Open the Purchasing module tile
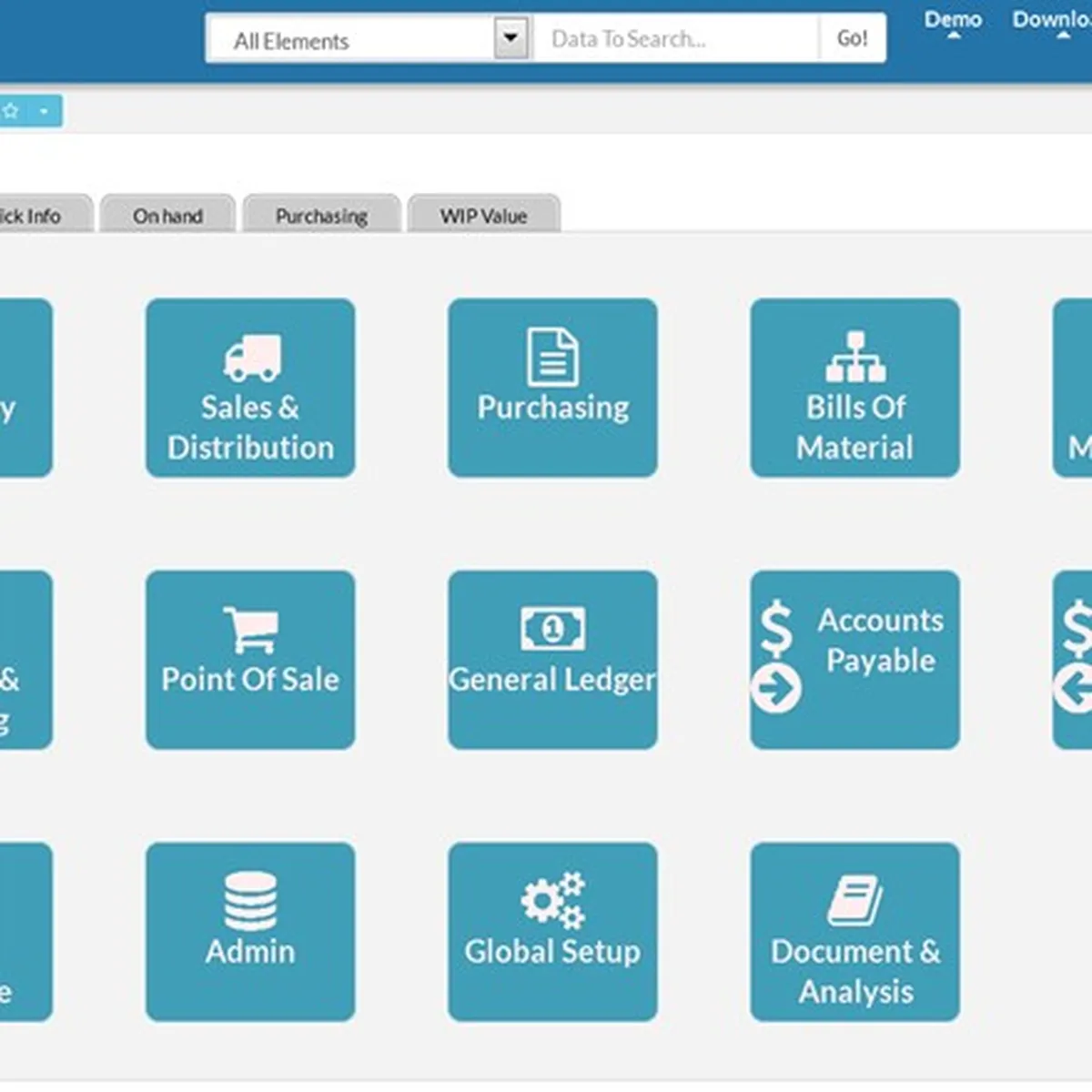Viewport: 1092px width, 1092px height. point(552,388)
